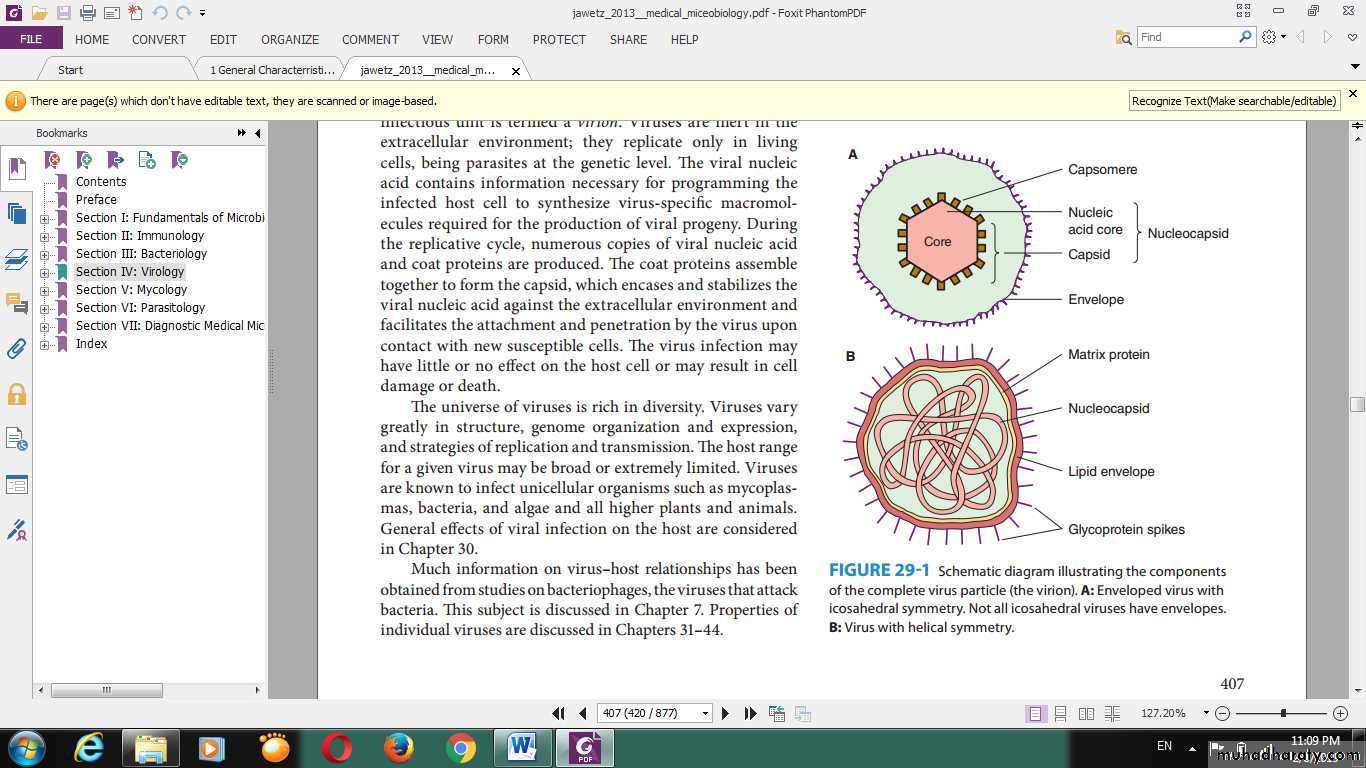Expand Section III: Bacteriology bookmark
This screenshot has width=1366, height=768.
click(45, 254)
